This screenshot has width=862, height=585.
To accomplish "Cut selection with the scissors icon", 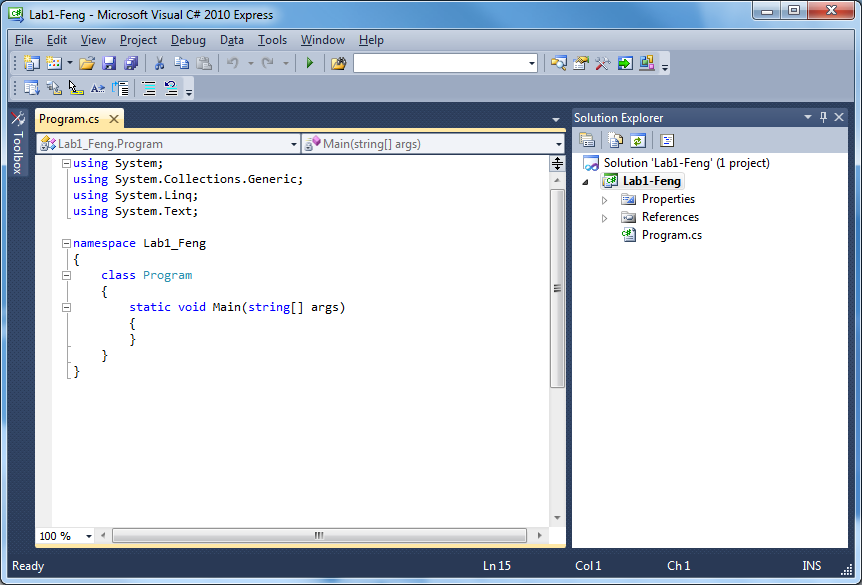I will 159,63.
